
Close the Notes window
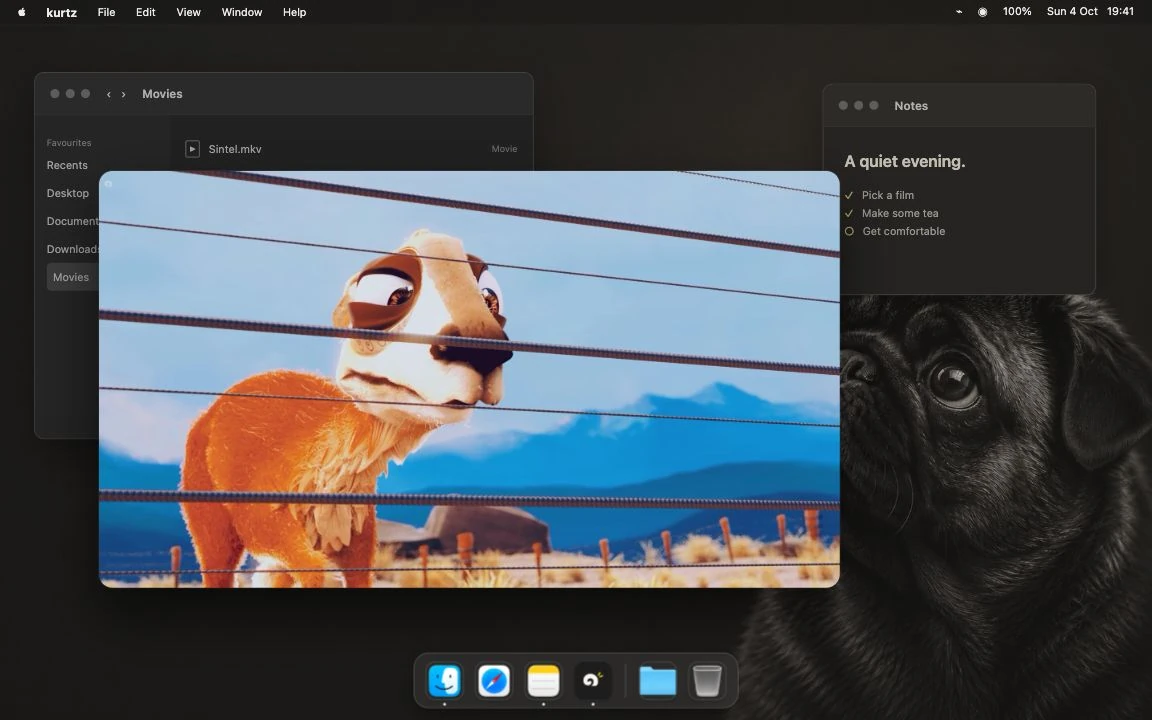(843, 106)
